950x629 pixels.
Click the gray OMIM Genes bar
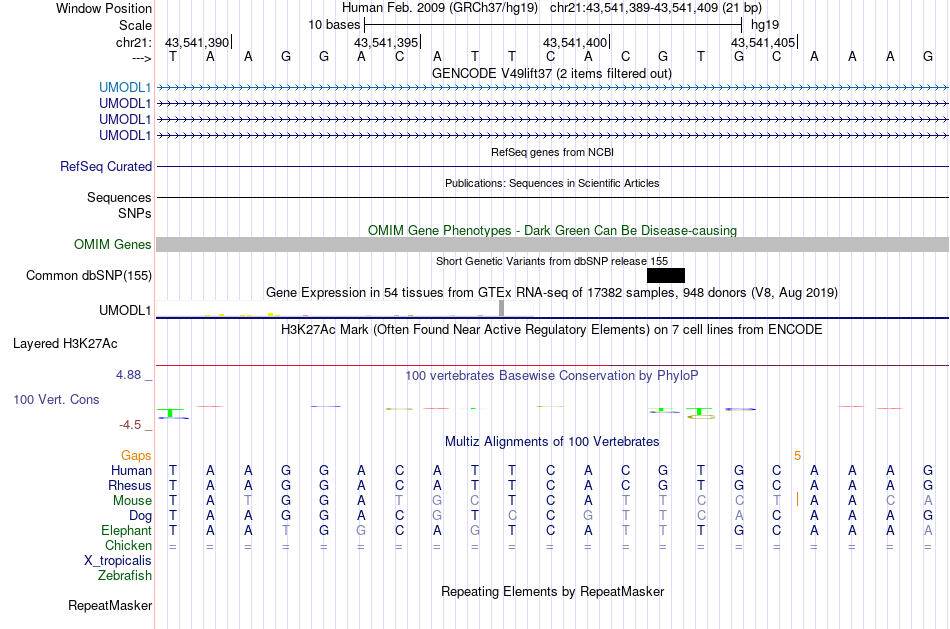[552, 244]
